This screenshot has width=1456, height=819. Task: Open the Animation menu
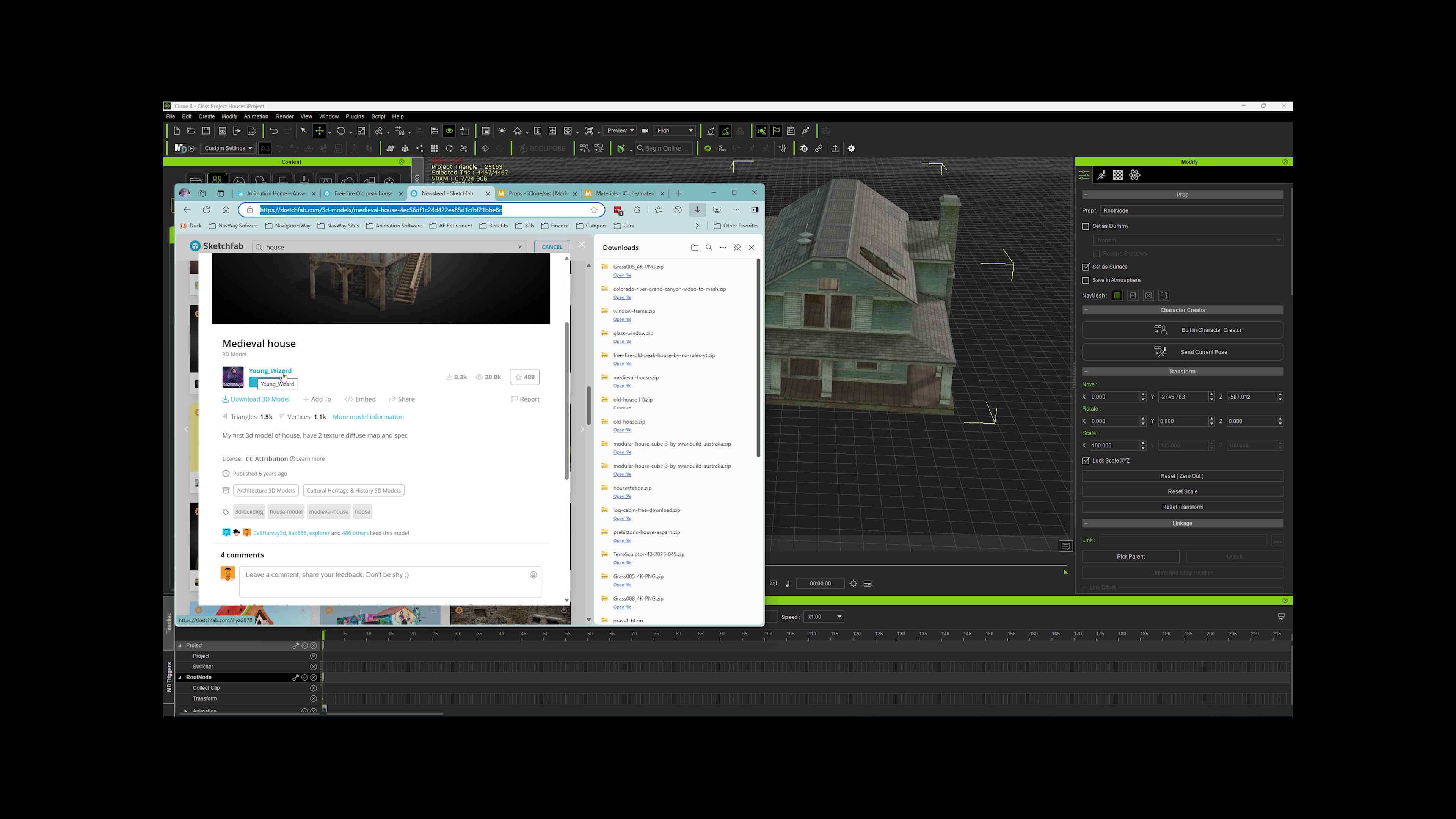[256, 116]
